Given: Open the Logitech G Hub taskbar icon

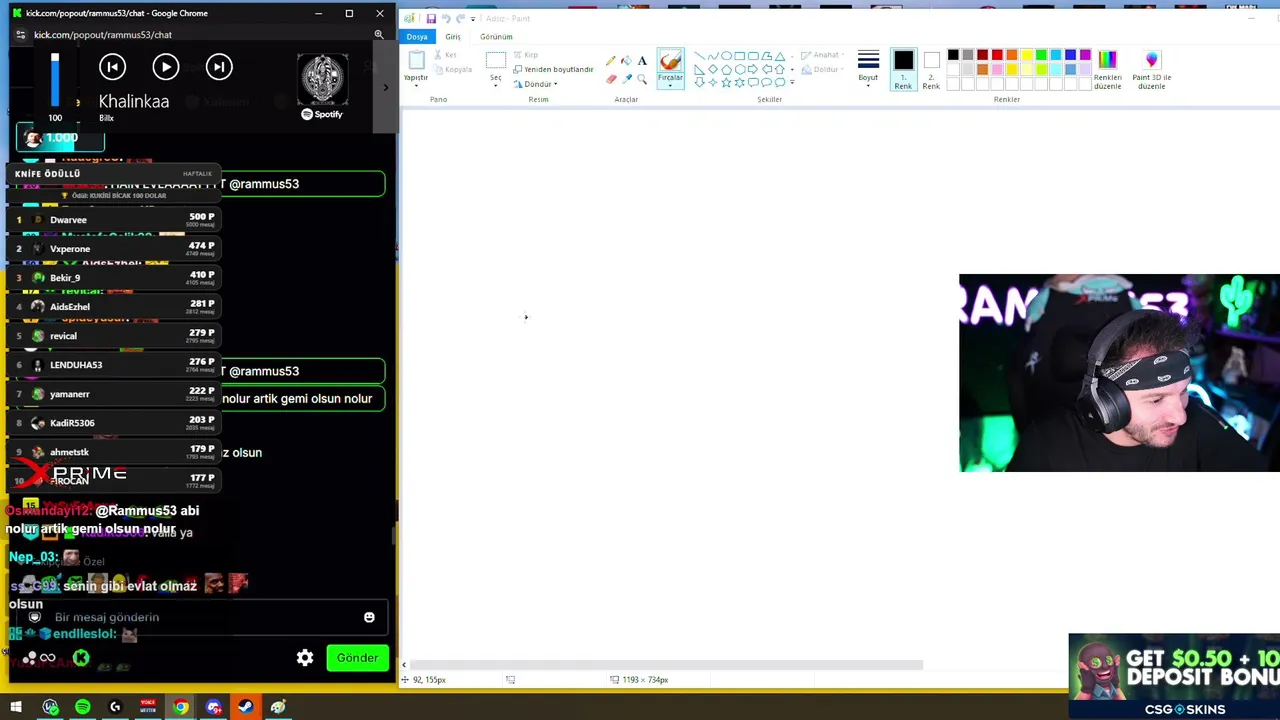Looking at the screenshot, I should (115, 707).
